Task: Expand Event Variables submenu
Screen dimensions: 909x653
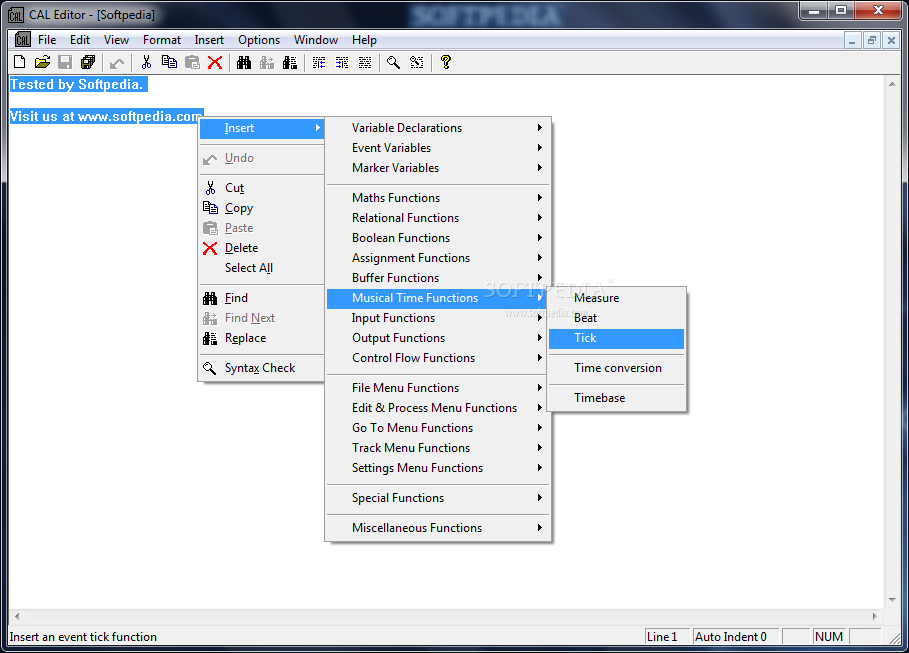Action: (438, 148)
